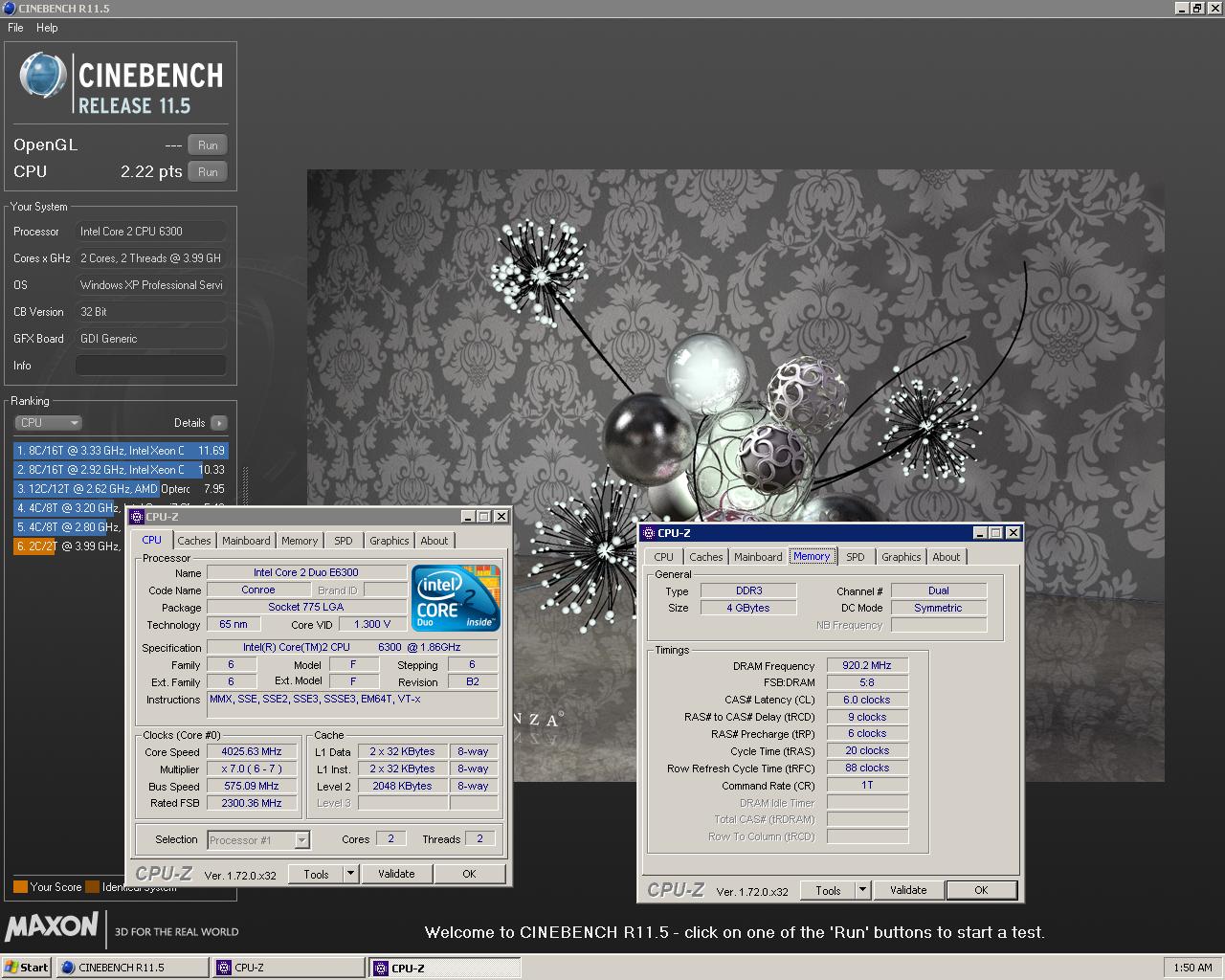Open the Help menu in Cinebench
Viewport: 1225px width, 980px height.
(47, 28)
